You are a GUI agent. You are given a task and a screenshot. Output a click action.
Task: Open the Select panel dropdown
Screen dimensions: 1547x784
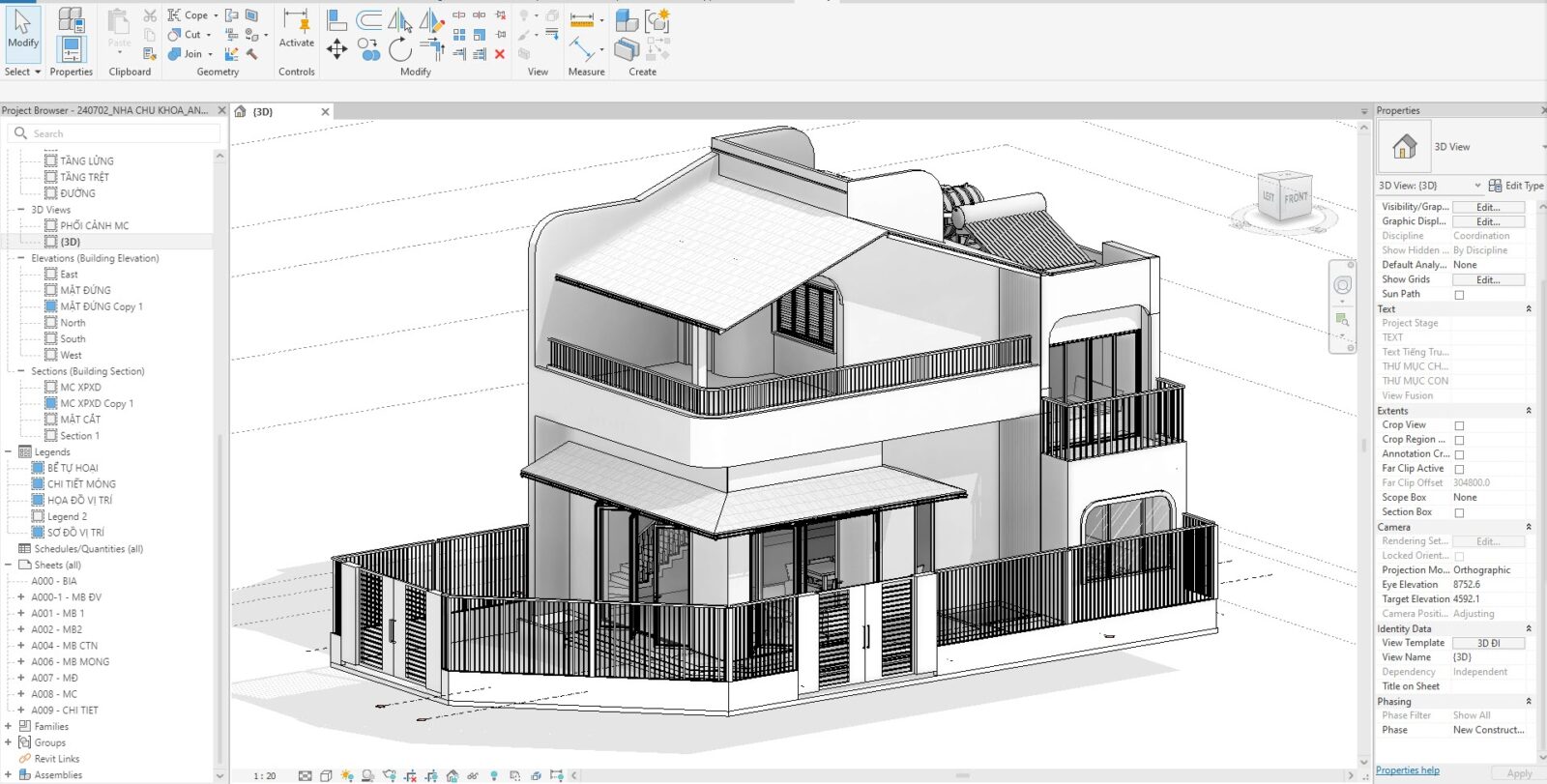[x=22, y=72]
